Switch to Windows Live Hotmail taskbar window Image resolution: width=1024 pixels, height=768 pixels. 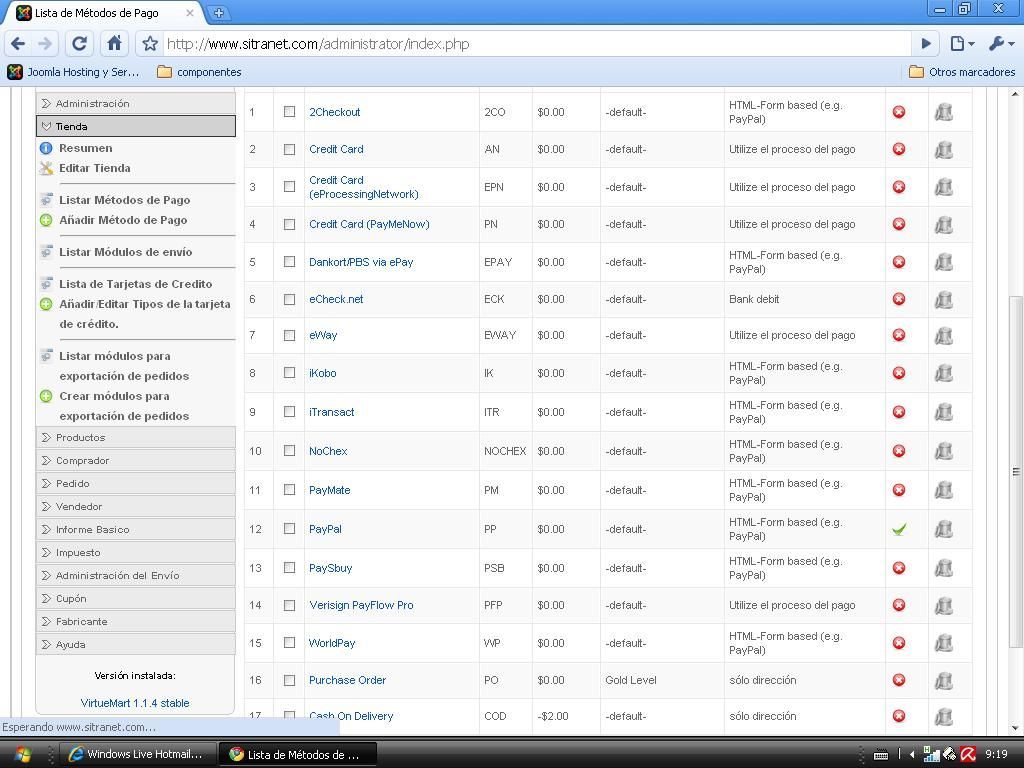[x=136, y=754]
